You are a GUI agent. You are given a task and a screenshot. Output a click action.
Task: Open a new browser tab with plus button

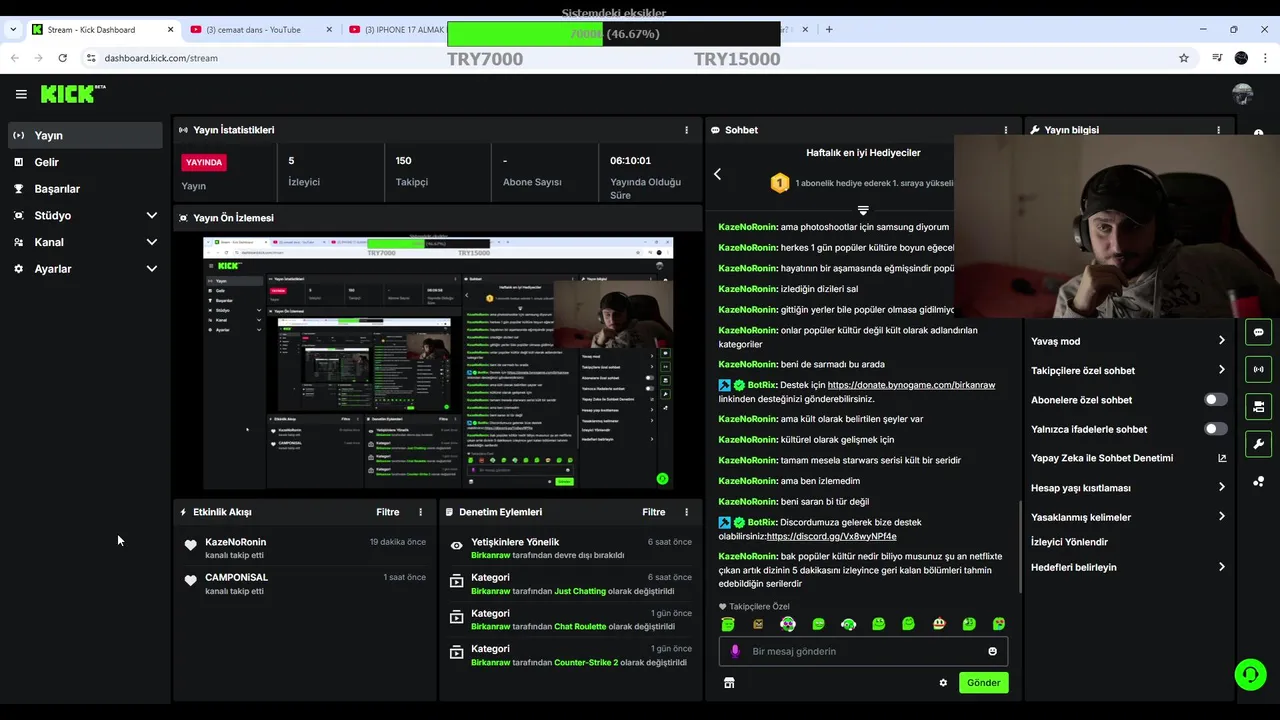829,30
